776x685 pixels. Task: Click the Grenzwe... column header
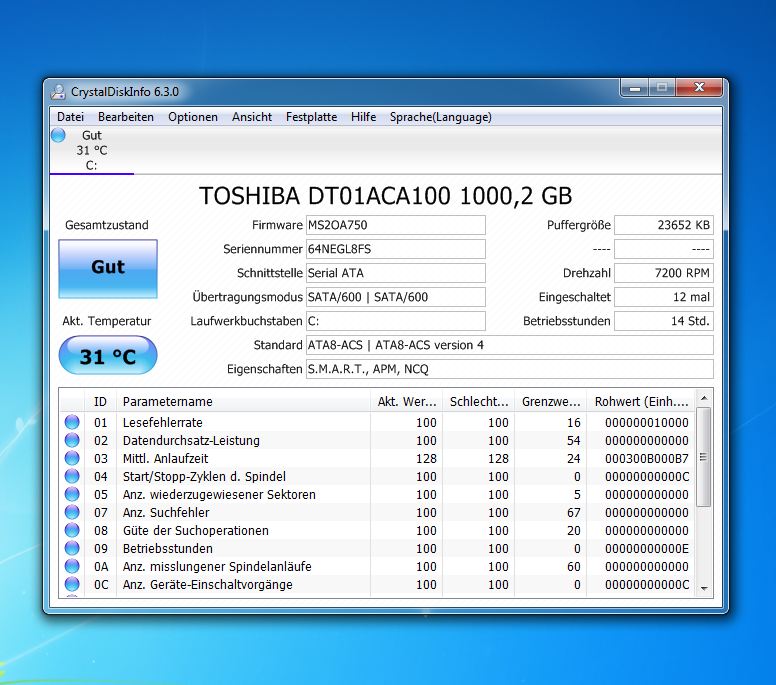tap(551, 401)
